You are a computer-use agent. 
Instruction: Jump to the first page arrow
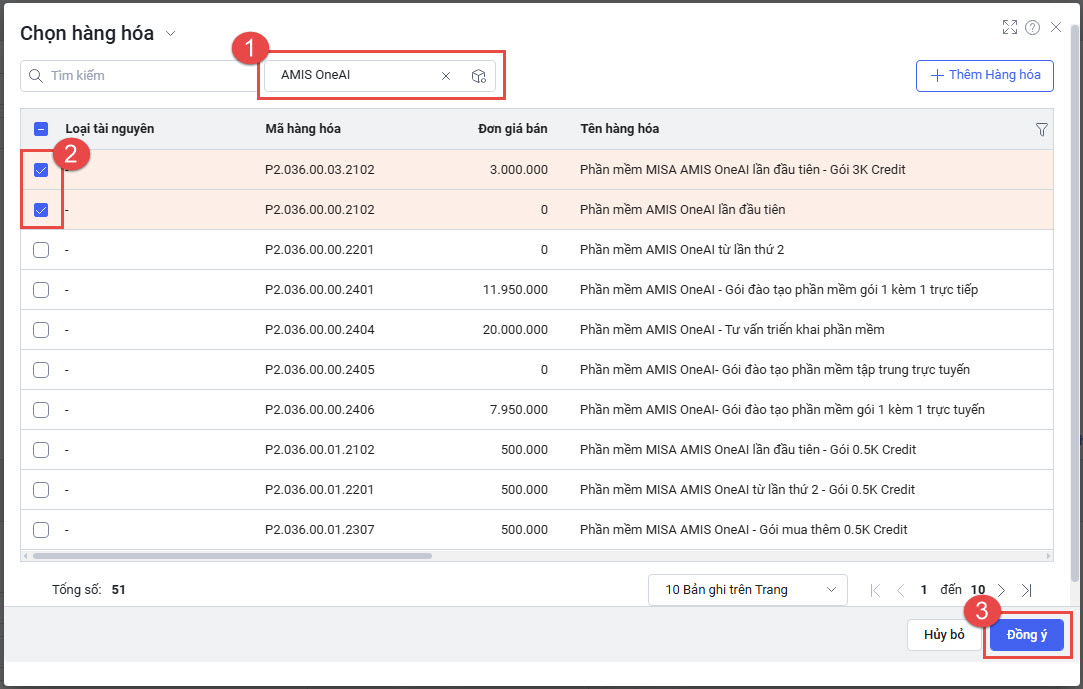tap(876, 590)
